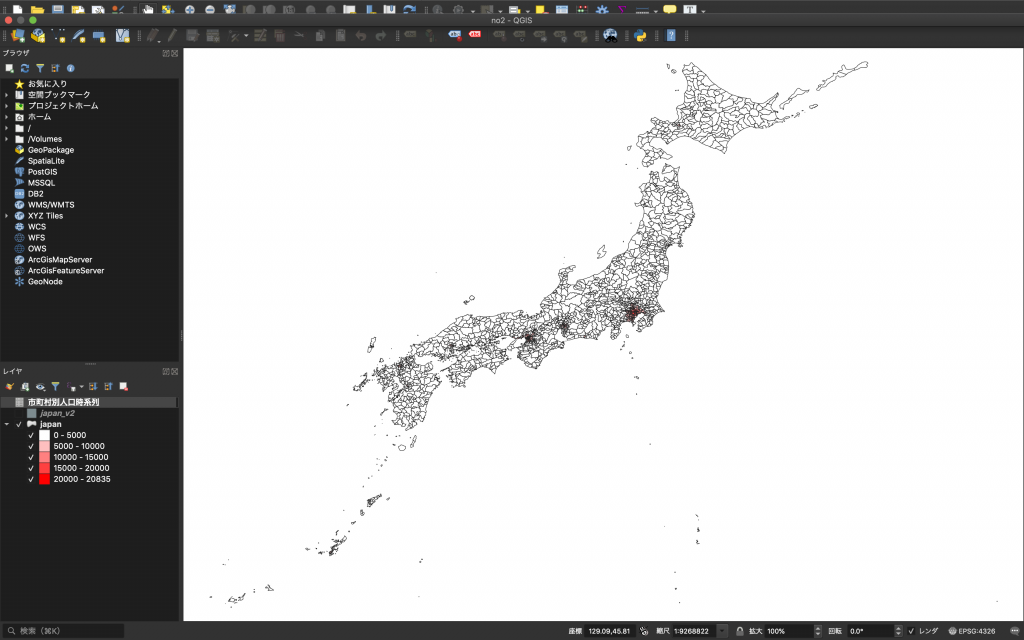Viewport: 1024px width, 640px height.
Task: Toggle visibility of japan layer
Action: (18, 424)
